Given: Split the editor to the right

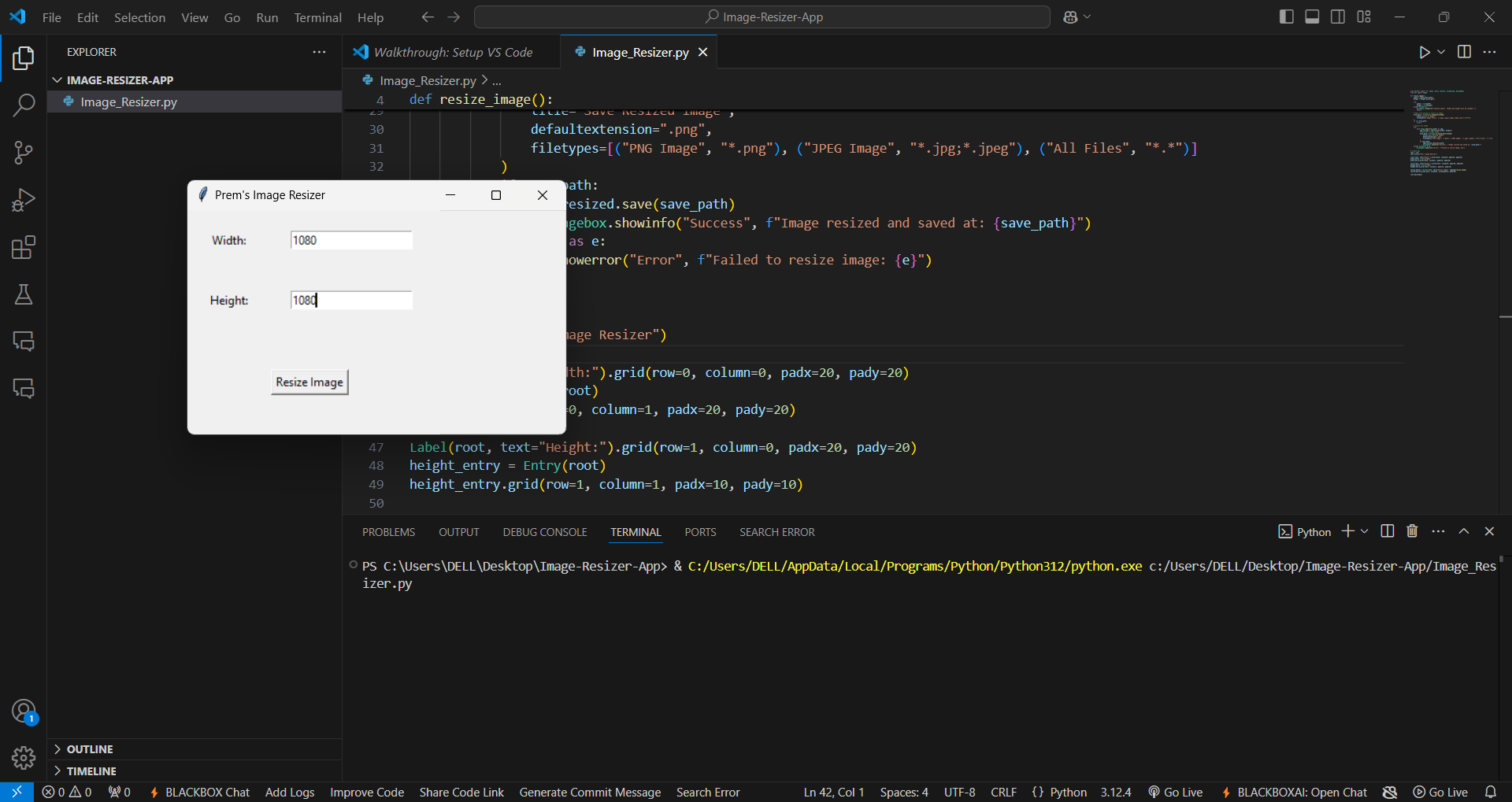Looking at the screenshot, I should click(x=1464, y=52).
